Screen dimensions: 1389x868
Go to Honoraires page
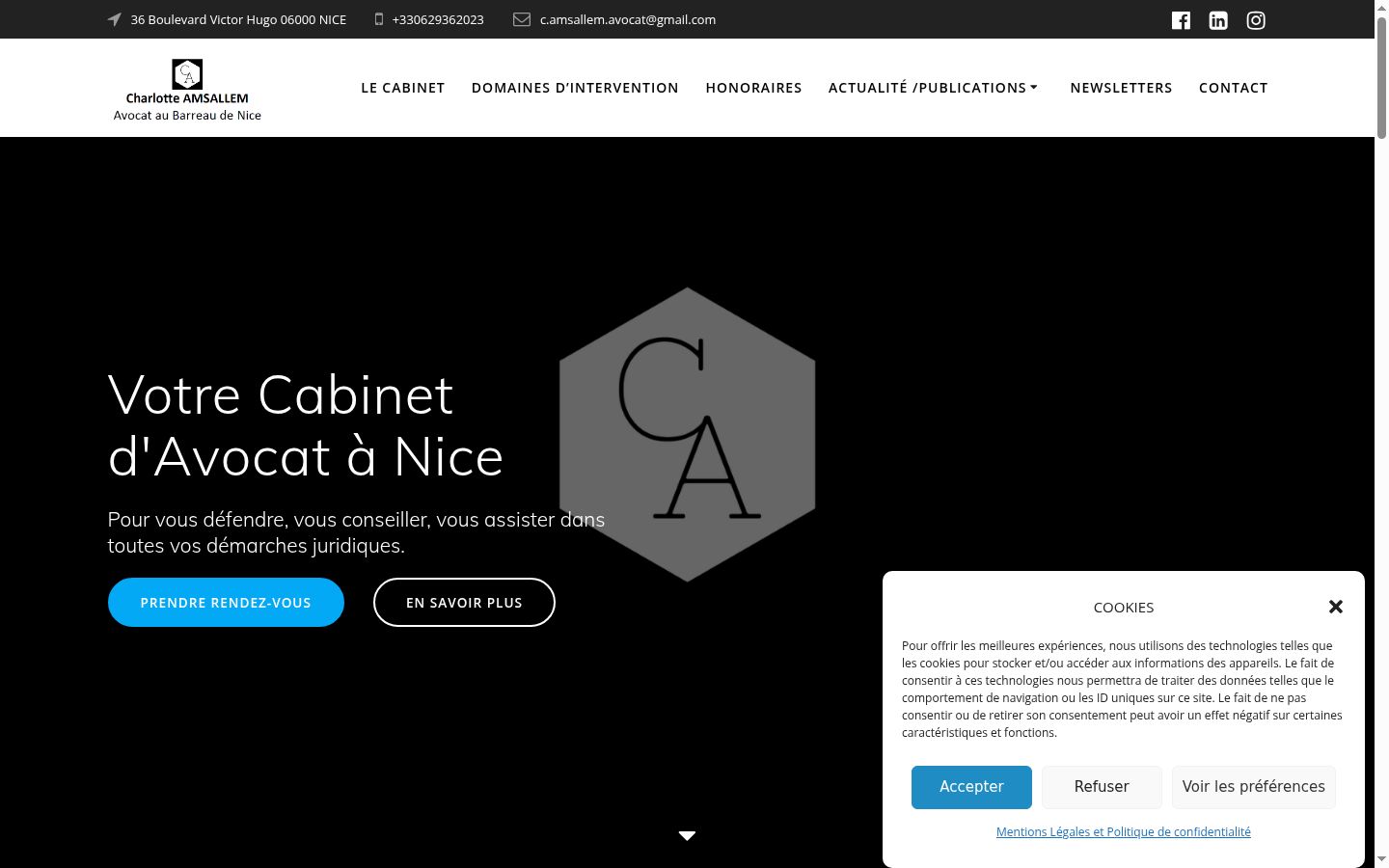click(x=753, y=88)
